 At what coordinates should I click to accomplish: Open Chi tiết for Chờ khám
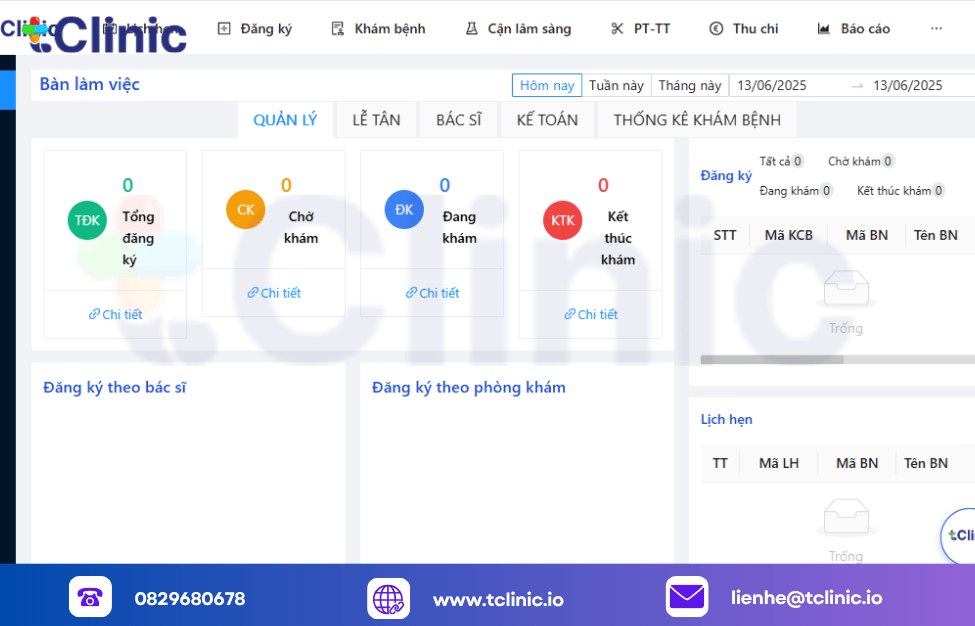(x=274, y=293)
